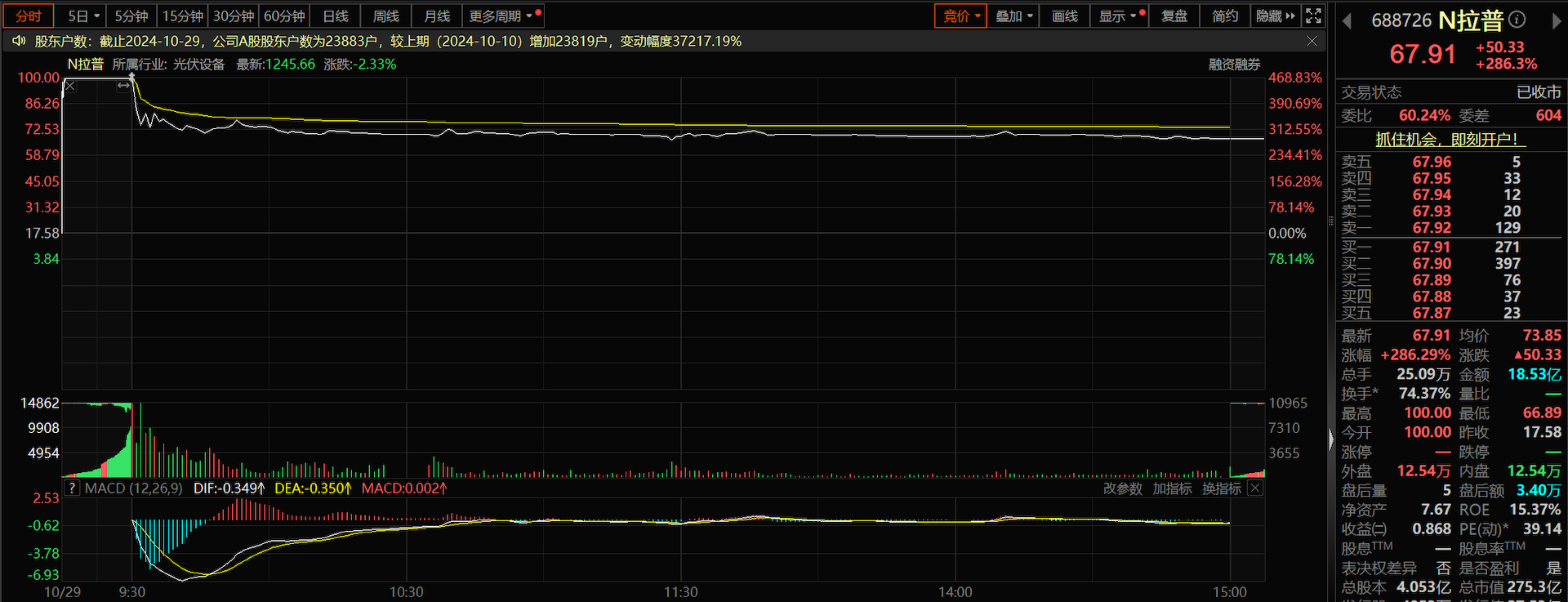This screenshot has height=602, width=1568.
Task: Close the call auction box on chart
Action: coord(69,86)
